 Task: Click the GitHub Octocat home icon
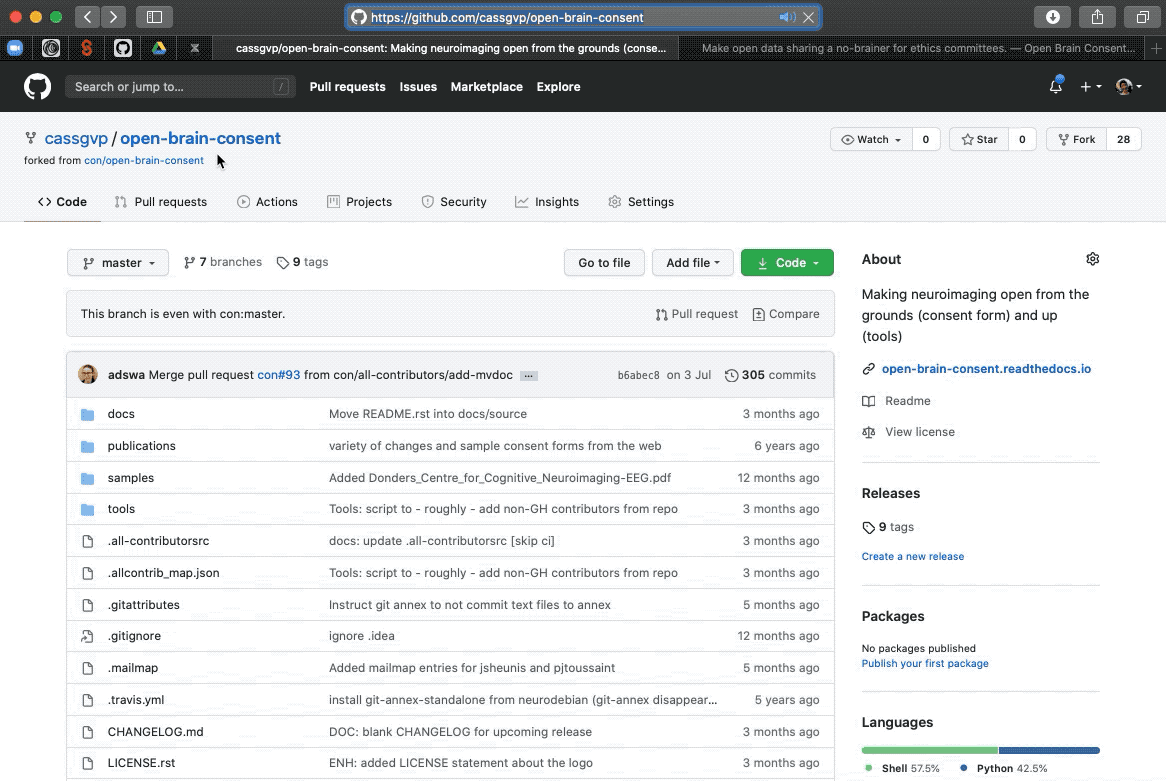37,86
